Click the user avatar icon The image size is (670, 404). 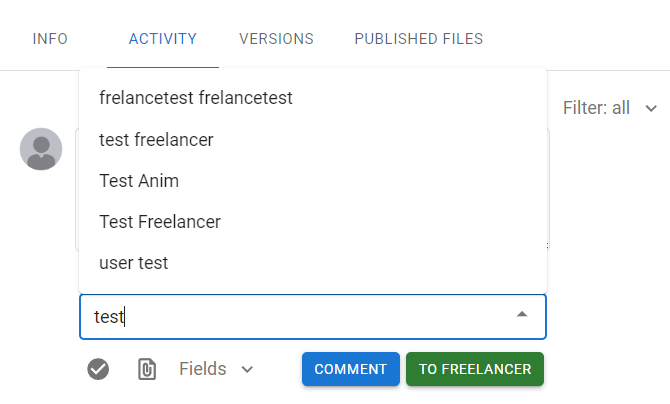(41, 149)
